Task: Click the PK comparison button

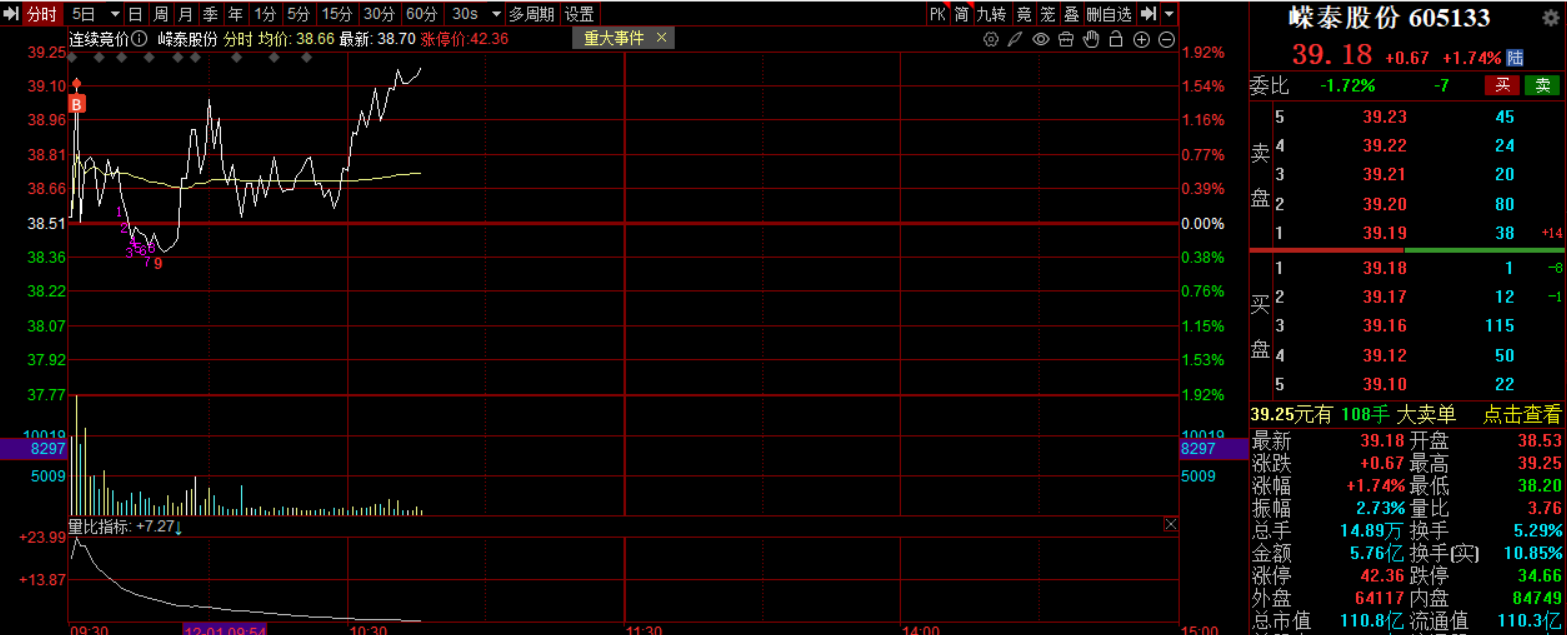Action: coord(937,14)
